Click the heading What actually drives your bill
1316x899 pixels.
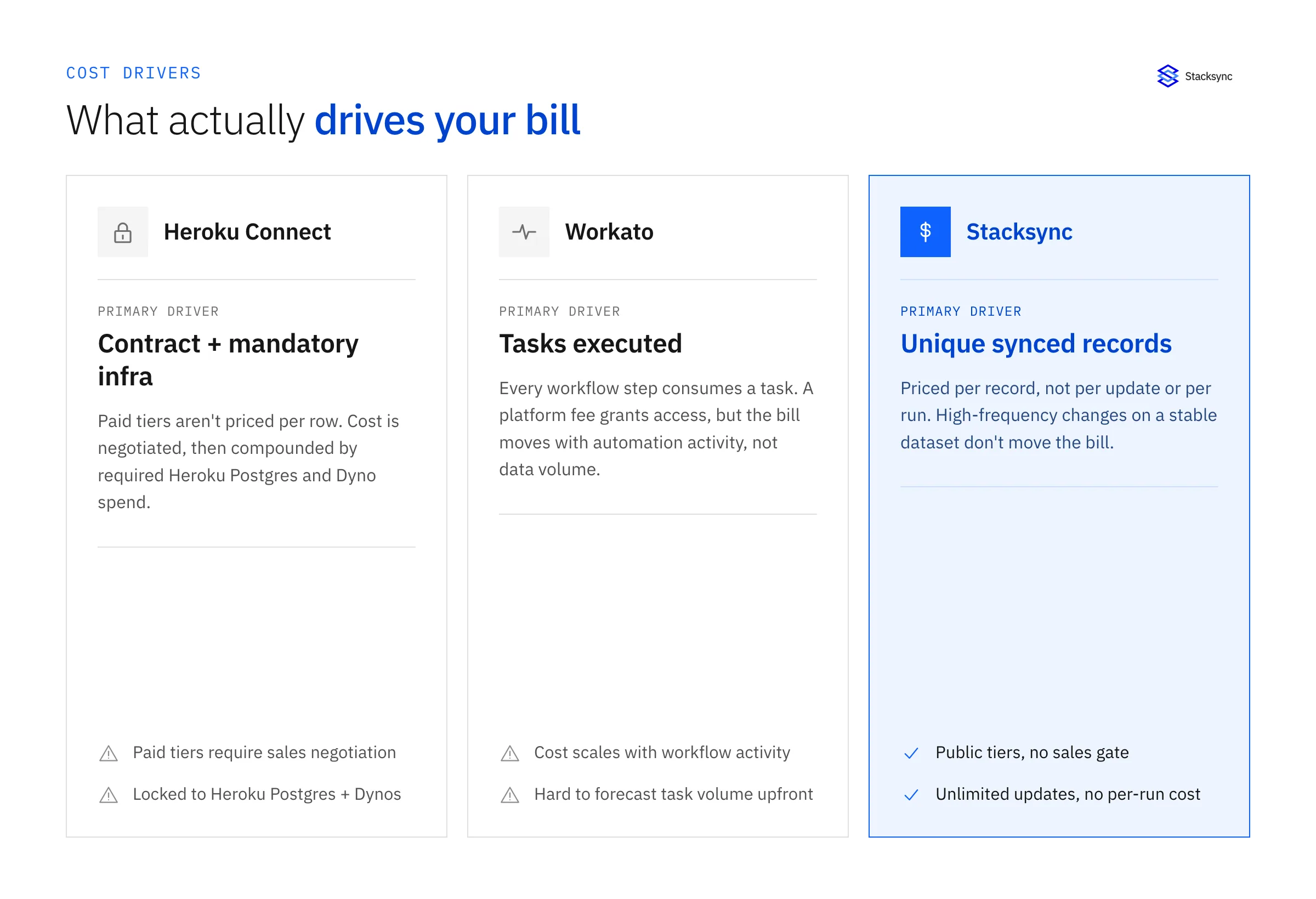324,121
